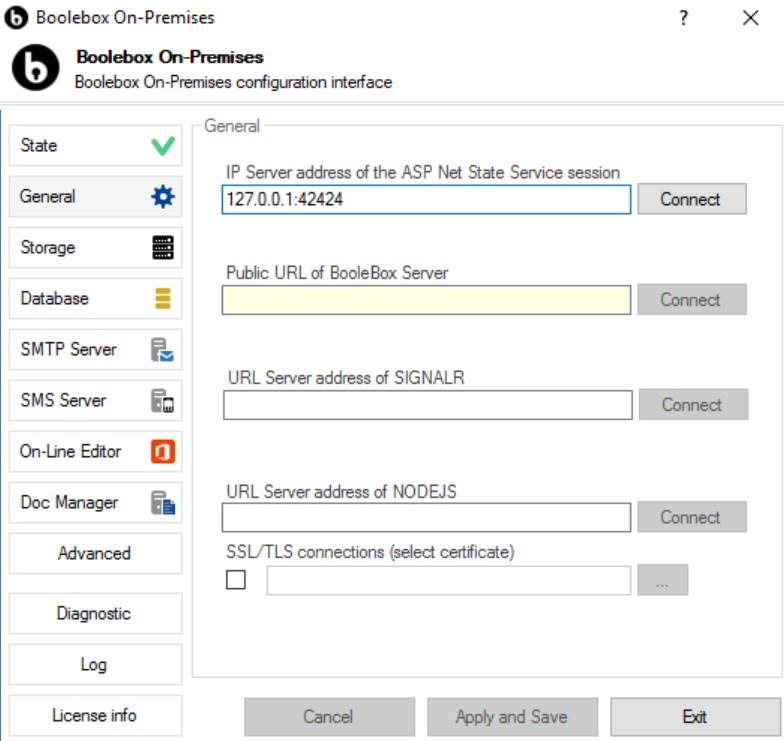The height and width of the screenshot is (741, 784).
Task: Click 'Boolebox On-Premises configuration interface' subtitle
Action: coord(234,82)
